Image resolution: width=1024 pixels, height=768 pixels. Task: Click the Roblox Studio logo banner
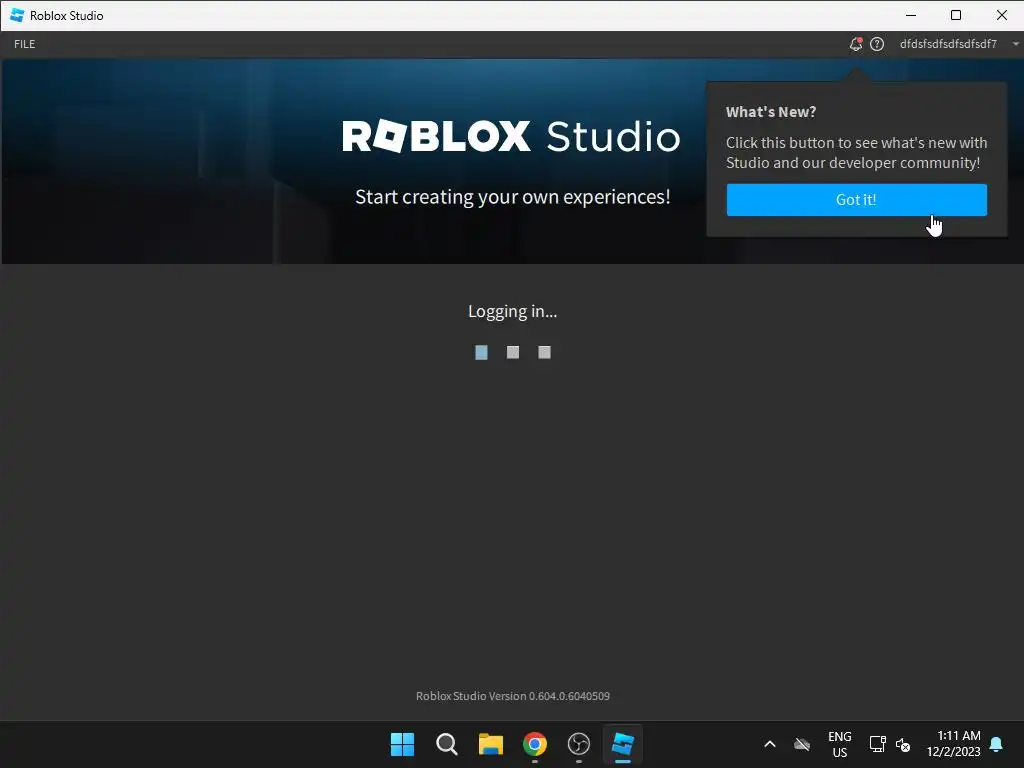coord(511,136)
